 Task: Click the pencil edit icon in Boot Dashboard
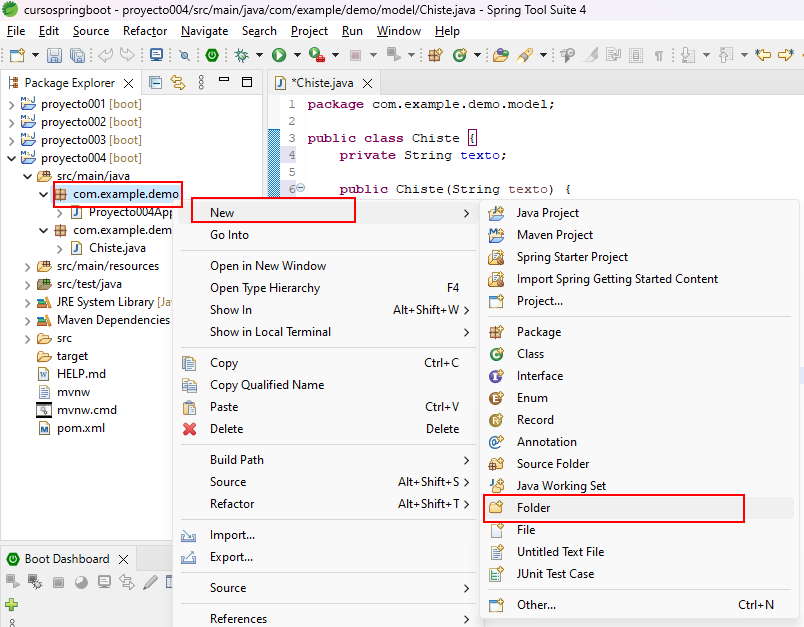[x=150, y=582]
